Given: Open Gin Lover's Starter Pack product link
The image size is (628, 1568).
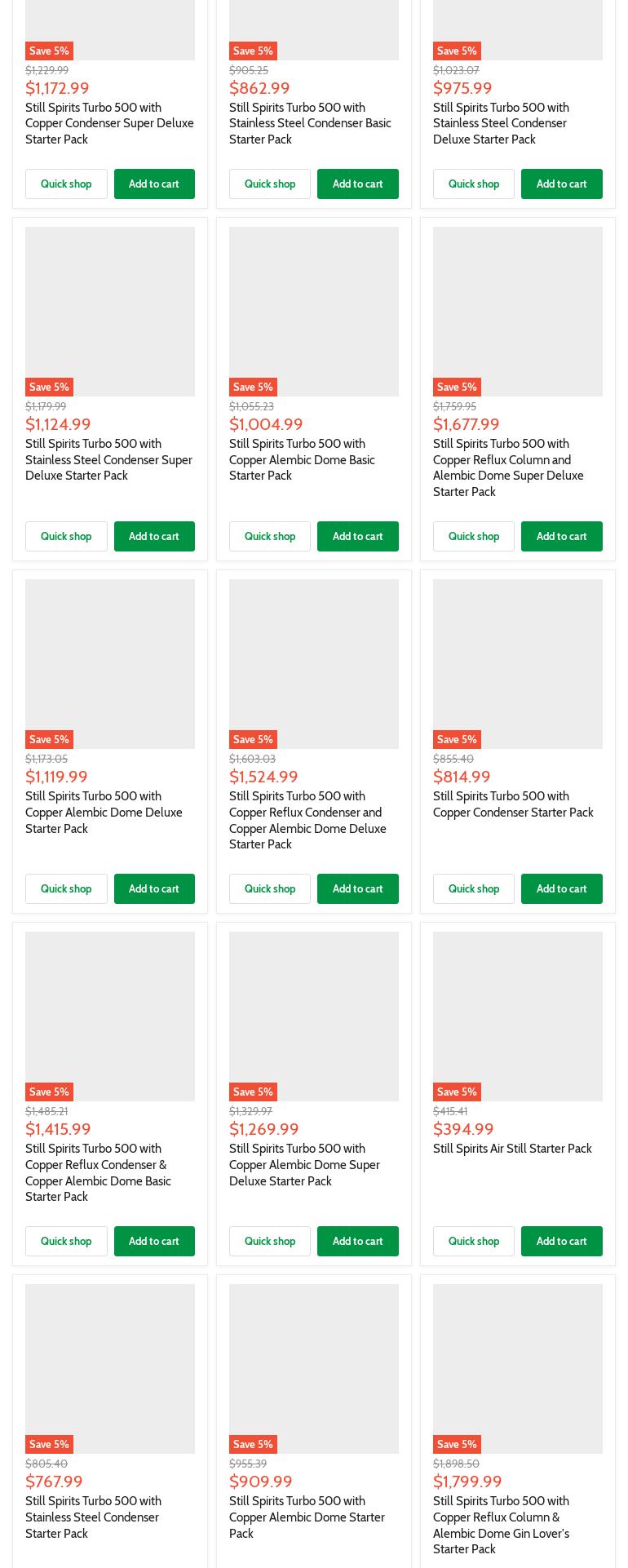Looking at the screenshot, I should 501,1525.
